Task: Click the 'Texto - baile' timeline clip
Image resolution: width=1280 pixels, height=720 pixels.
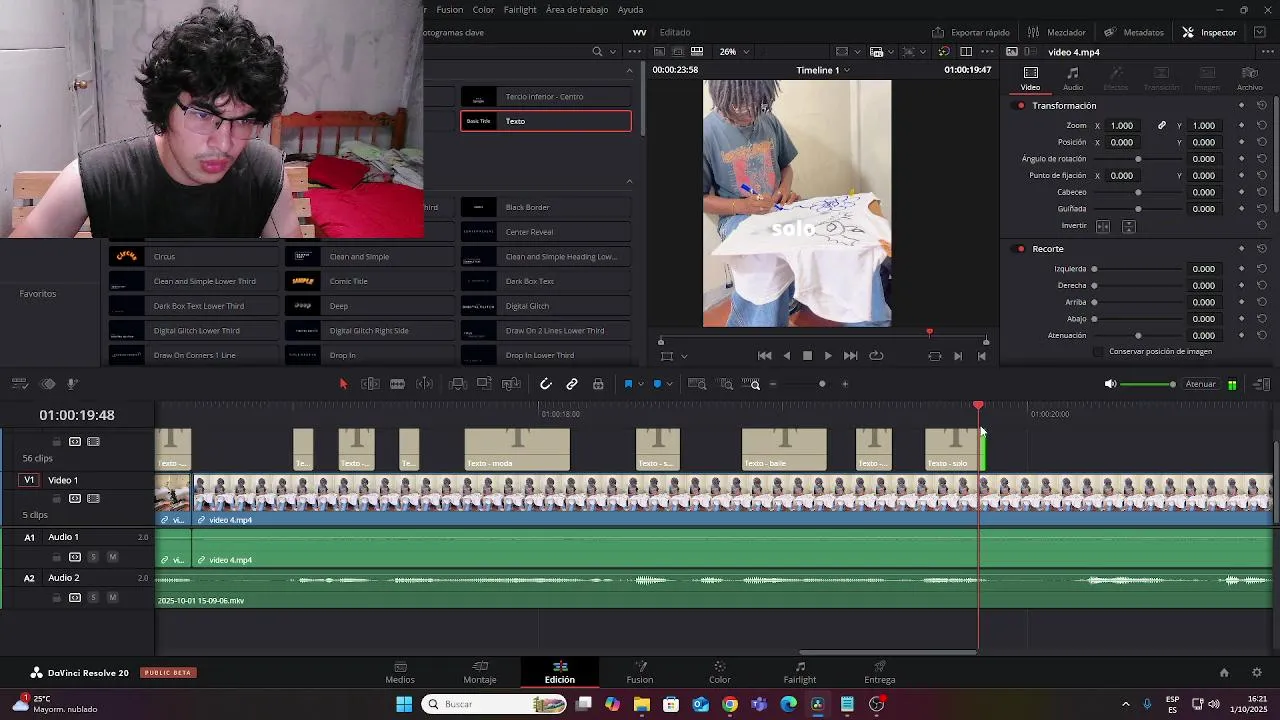Action: (x=784, y=450)
